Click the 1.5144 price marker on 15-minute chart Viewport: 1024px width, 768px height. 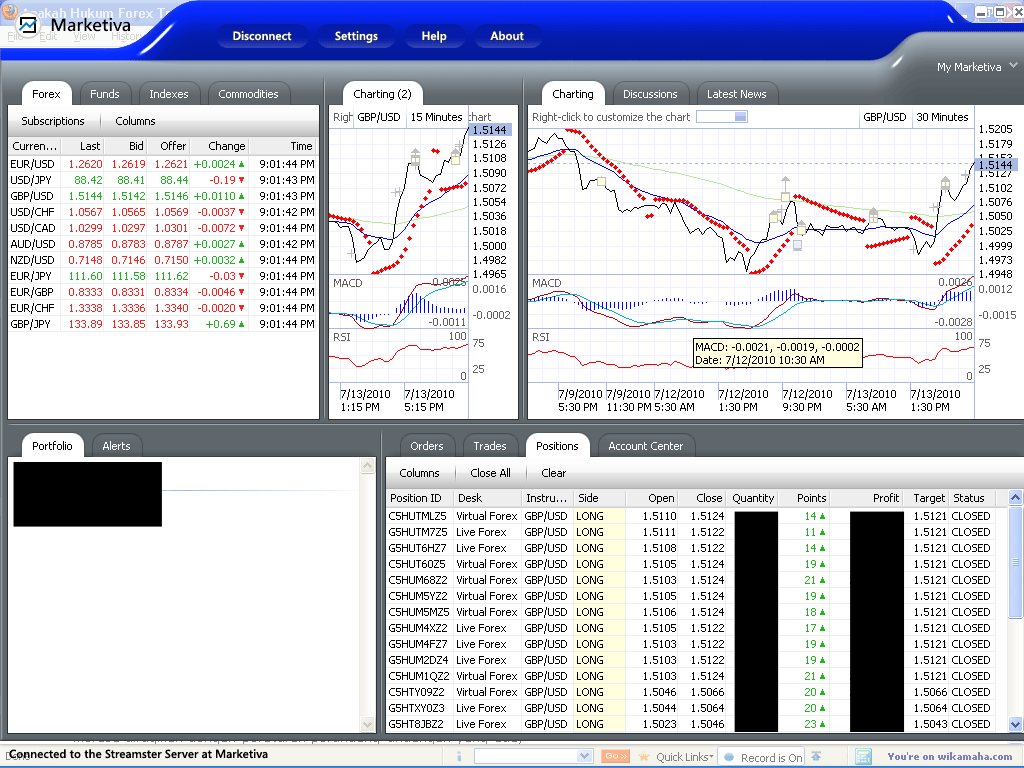[490, 130]
